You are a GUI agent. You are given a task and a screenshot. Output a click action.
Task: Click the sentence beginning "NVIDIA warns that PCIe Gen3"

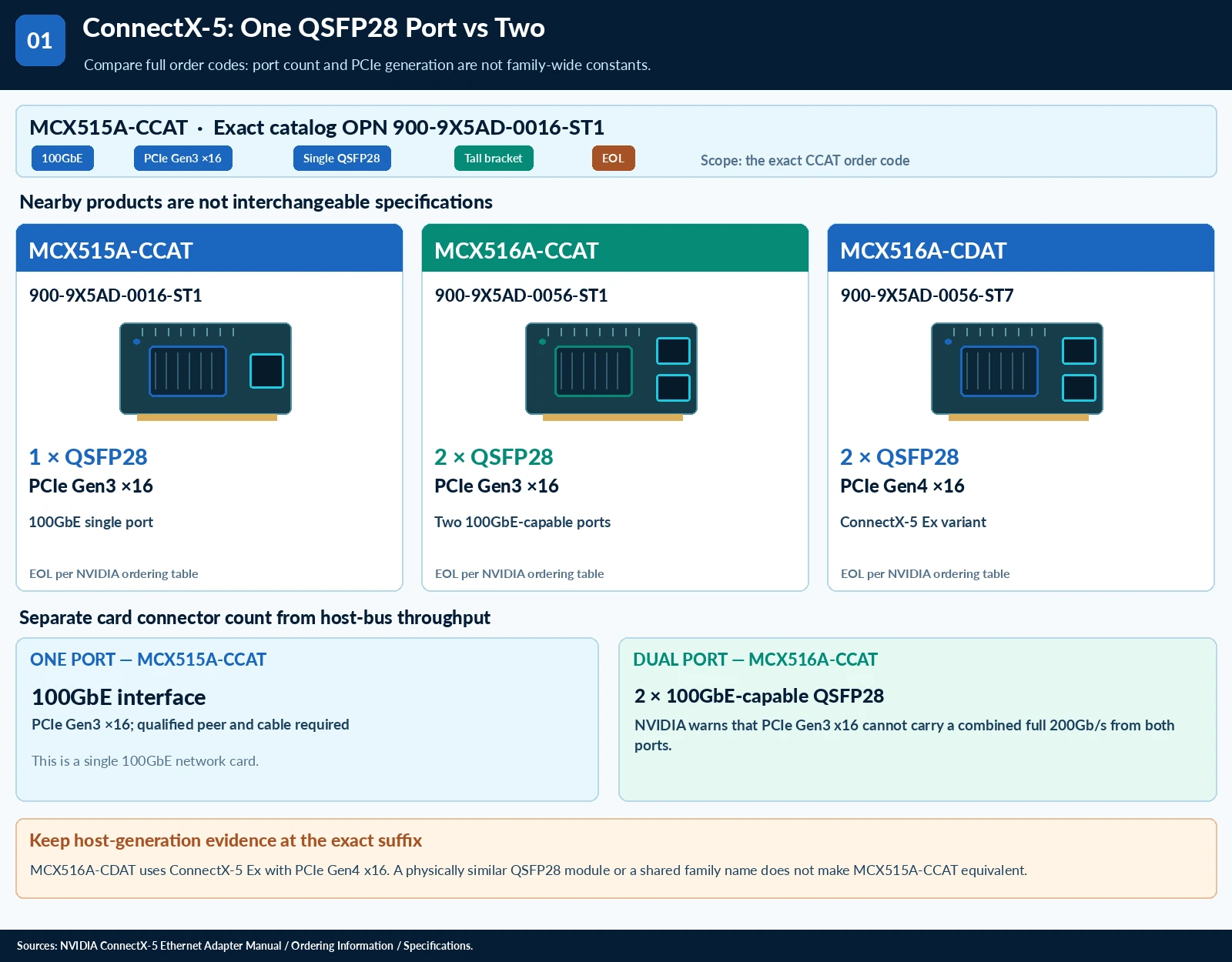click(x=905, y=735)
